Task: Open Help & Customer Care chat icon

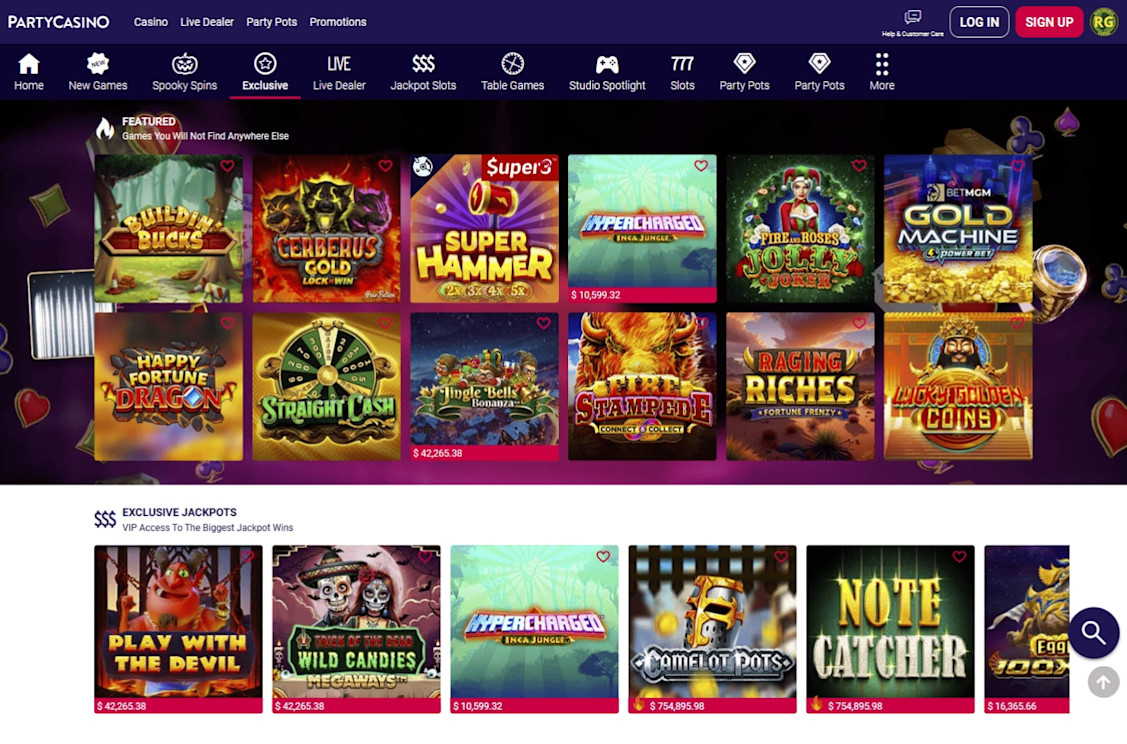Action: (x=912, y=22)
